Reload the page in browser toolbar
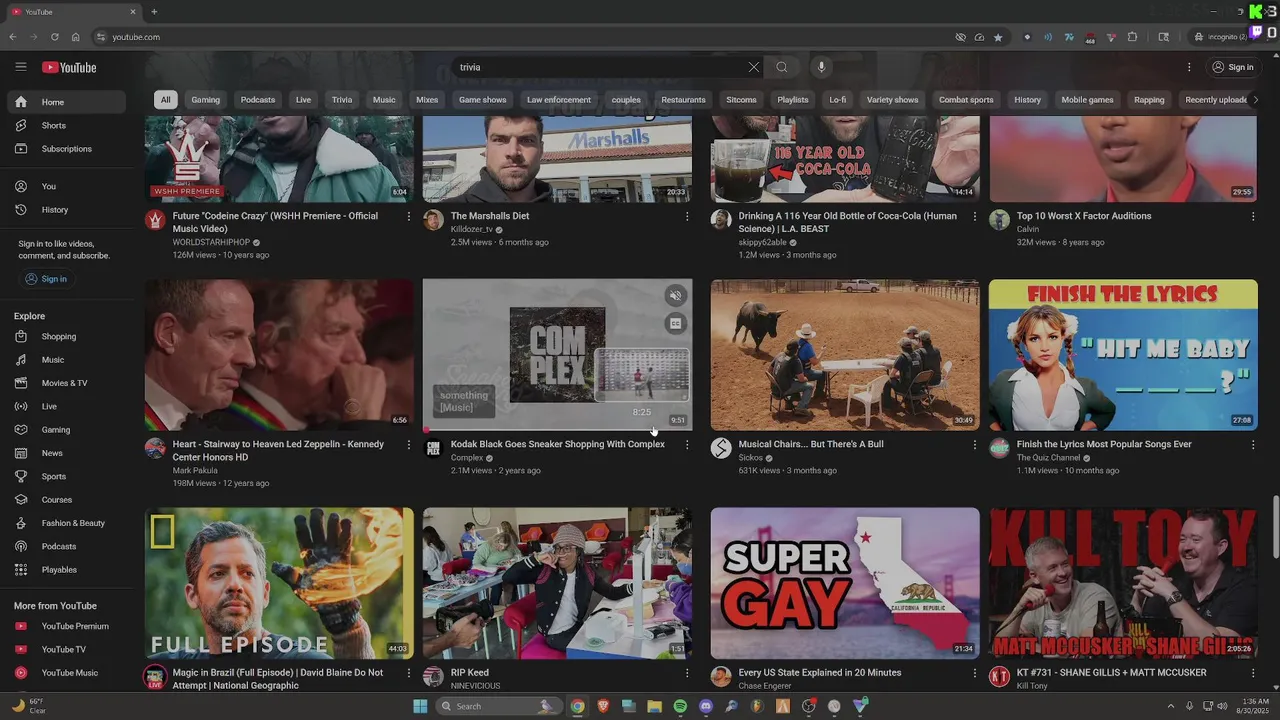This screenshot has width=1280, height=720. 54,37
